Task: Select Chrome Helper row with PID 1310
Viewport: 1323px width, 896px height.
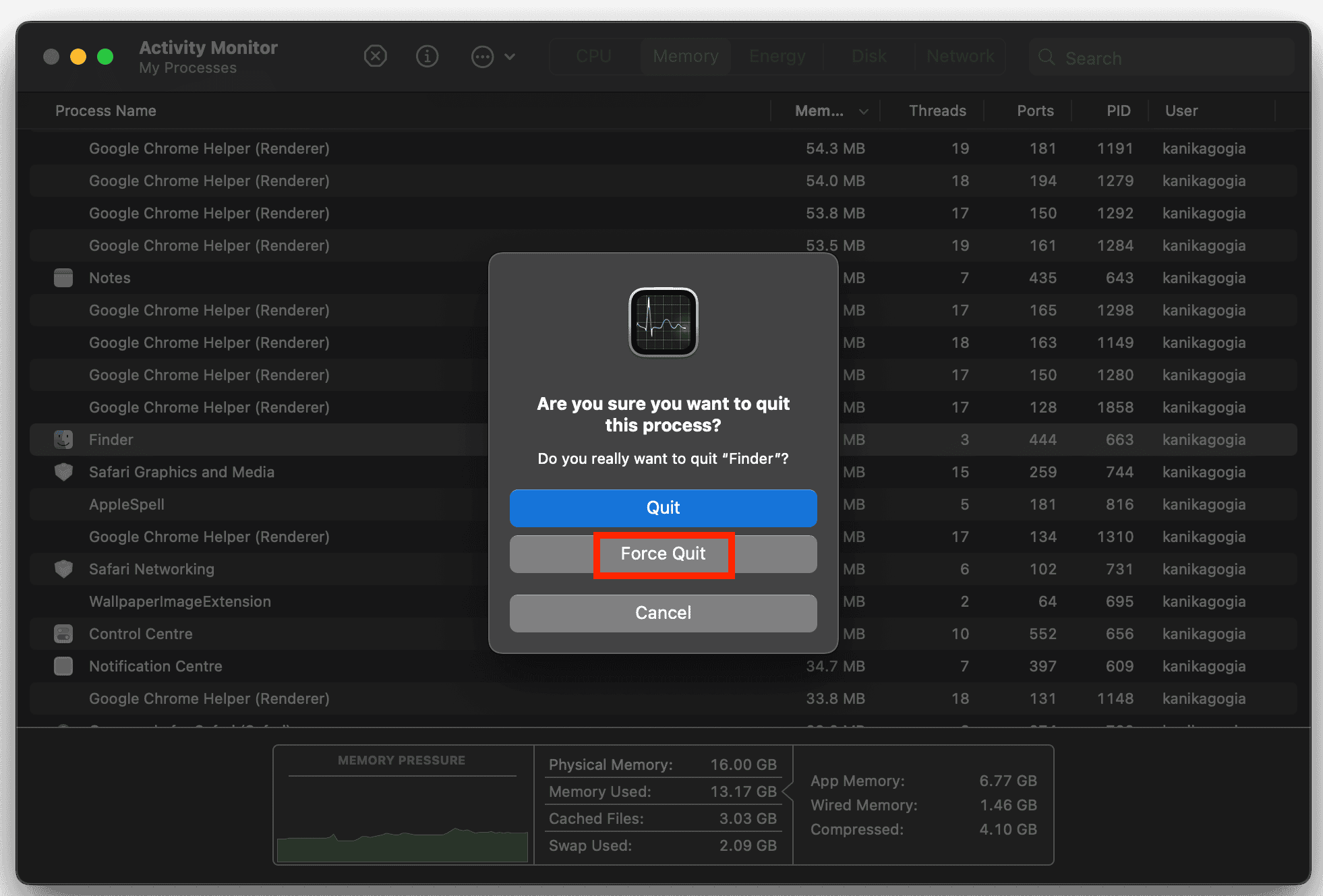Action: pyautogui.click(x=664, y=537)
